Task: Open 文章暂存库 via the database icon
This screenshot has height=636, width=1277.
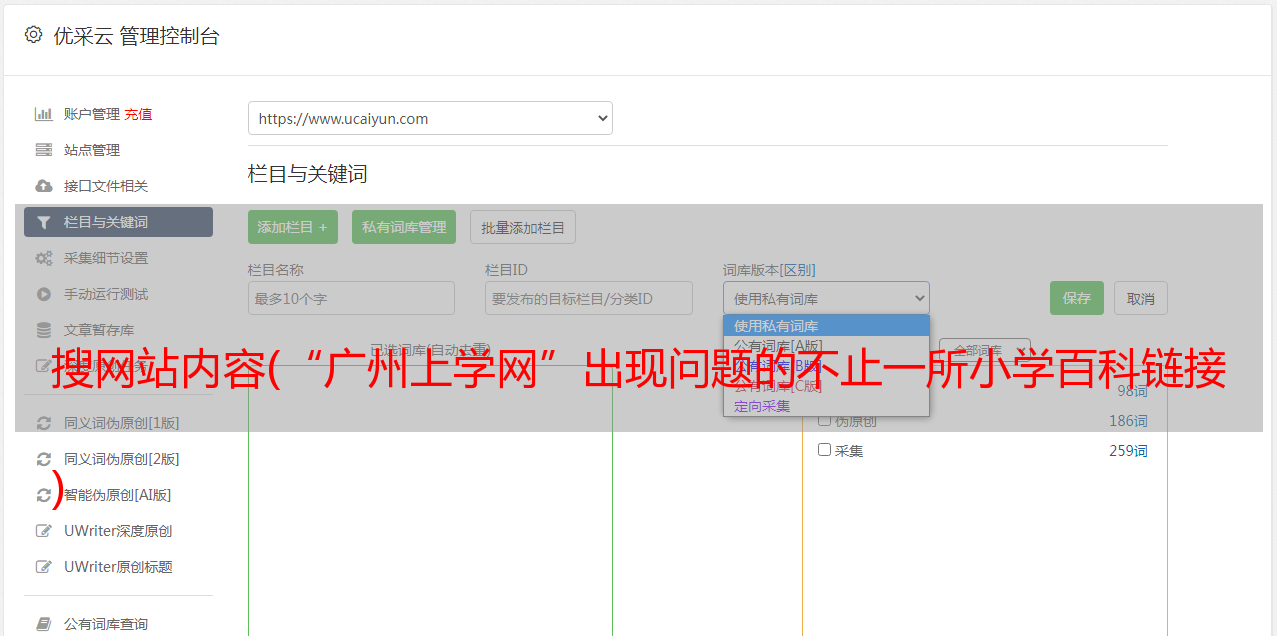Action: 43,330
